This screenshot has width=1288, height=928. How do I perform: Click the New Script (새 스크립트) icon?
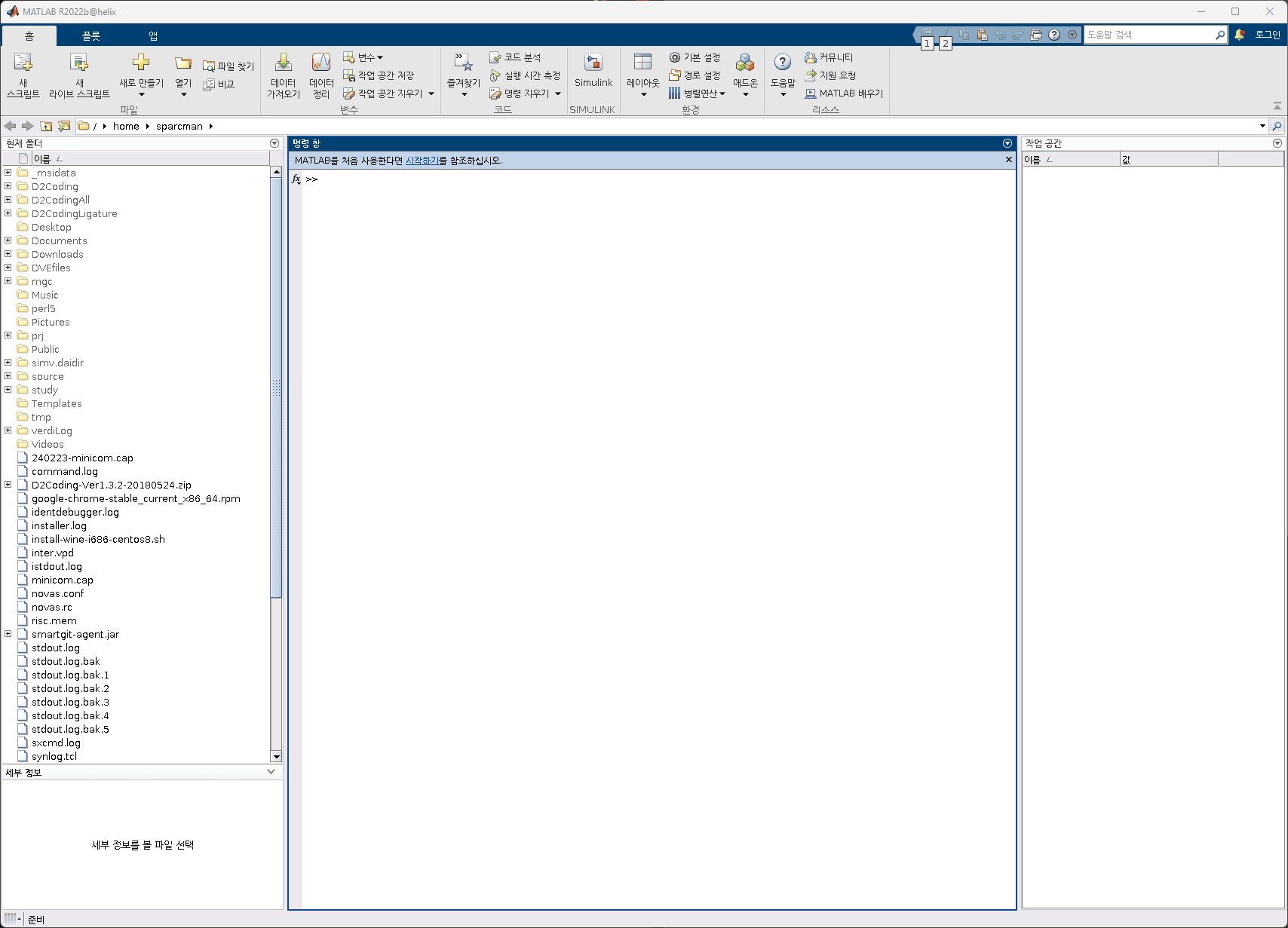pos(23,63)
